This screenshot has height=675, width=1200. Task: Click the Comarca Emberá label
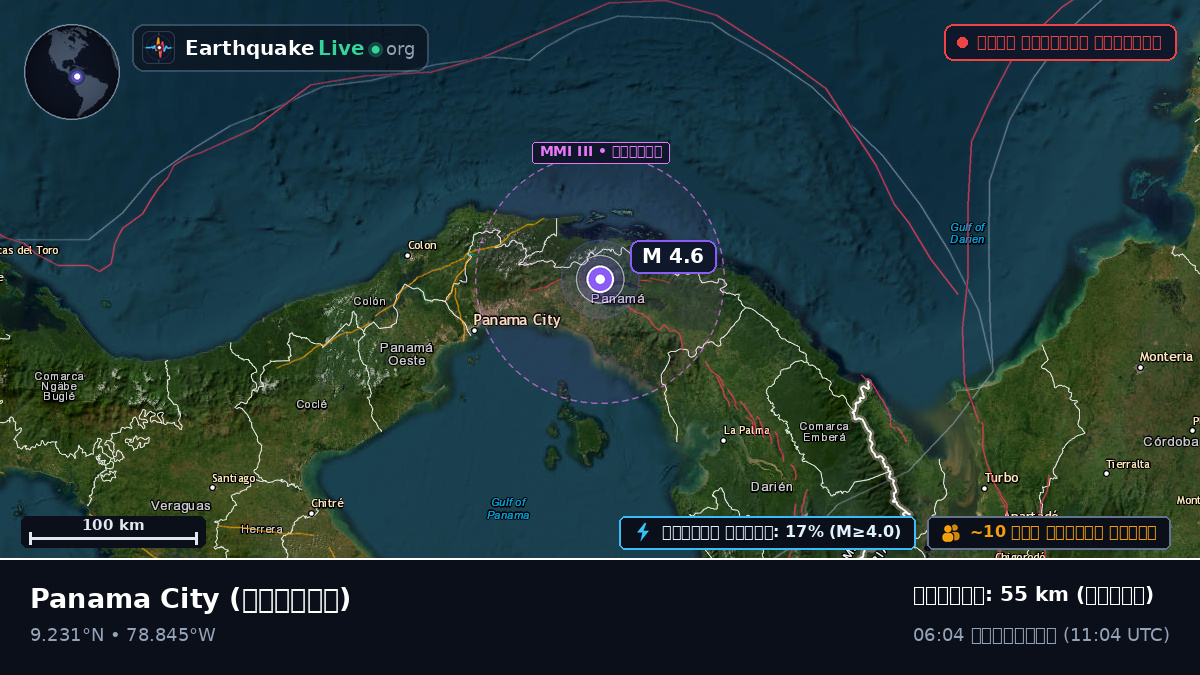click(824, 431)
